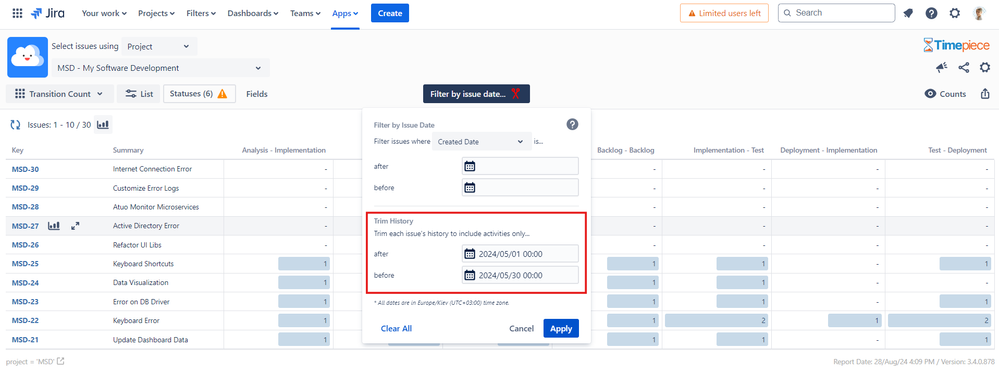The image size is (999, 373).
Task: Open issue MSD-22
Action: coord(25,321)
